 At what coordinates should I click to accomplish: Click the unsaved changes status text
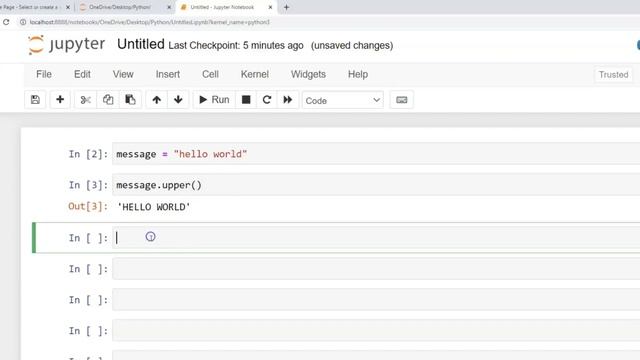pyautogui.click(x=352, y=45)
